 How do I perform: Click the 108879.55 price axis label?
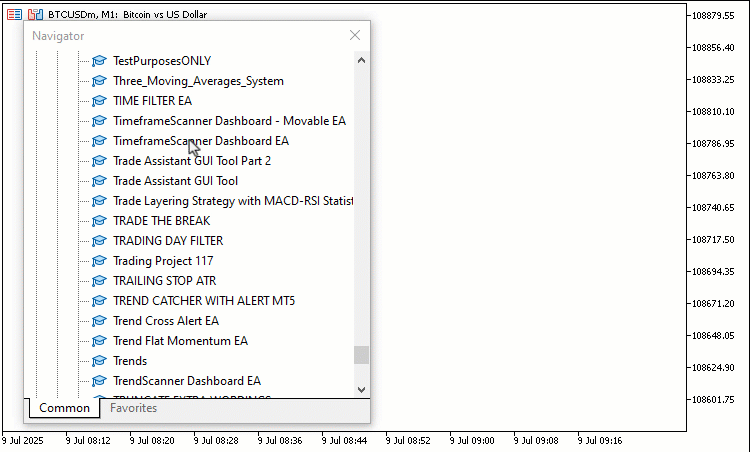tap(713, 16)
